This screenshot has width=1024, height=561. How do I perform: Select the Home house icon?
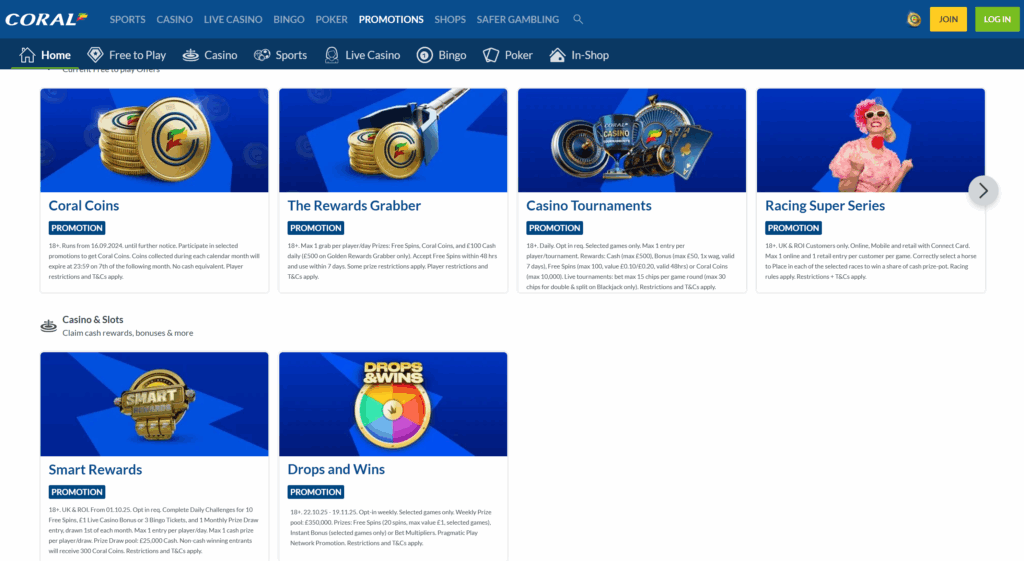pyautogui.click(x=28, y=55)
